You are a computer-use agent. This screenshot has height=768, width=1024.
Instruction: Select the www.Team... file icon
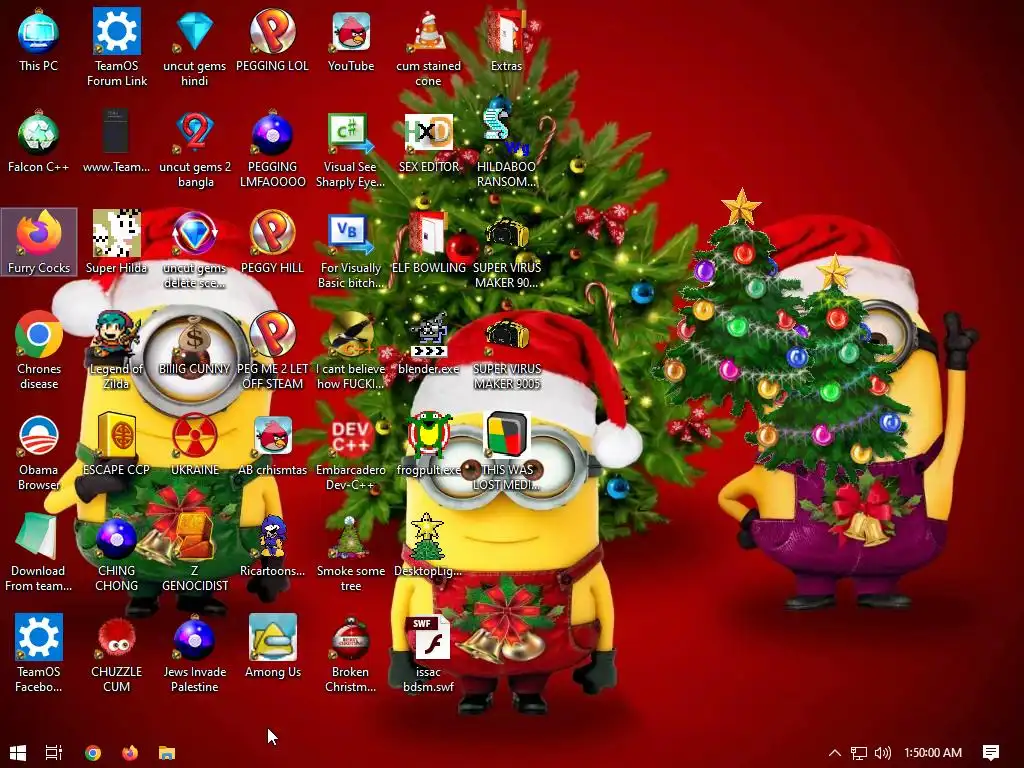click(x=116, y=142)
